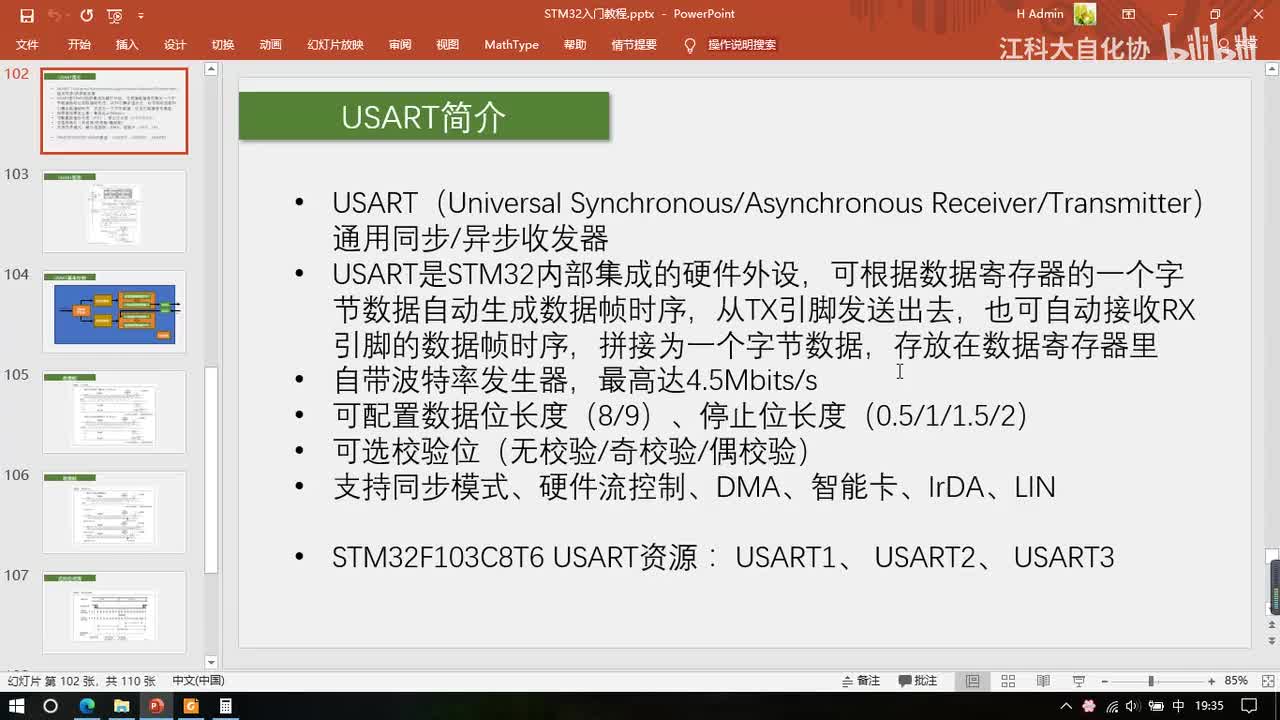This screenshot has width=1280, height=720.
Task: Open the 情节提要 ribbon tab
Action: [x=634, y=45]
